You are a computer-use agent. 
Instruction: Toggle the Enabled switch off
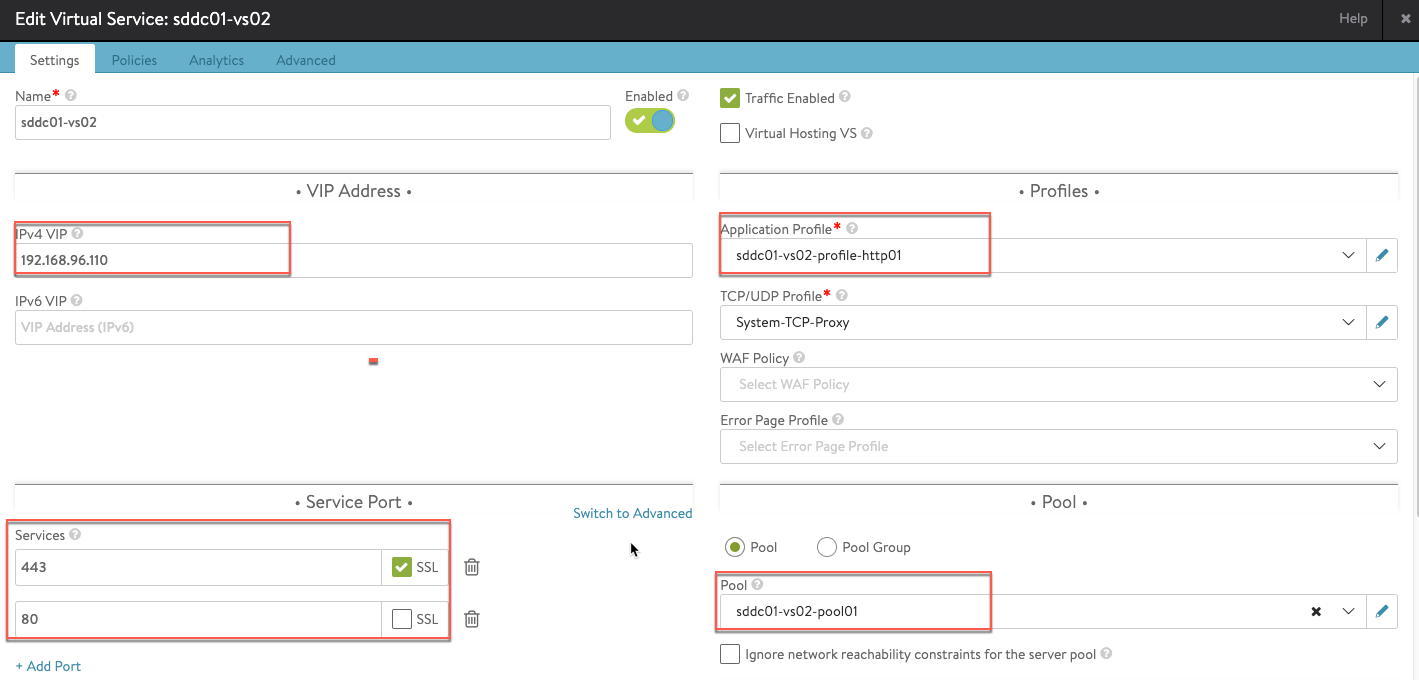pyautogui.click(x=650, y=121)
